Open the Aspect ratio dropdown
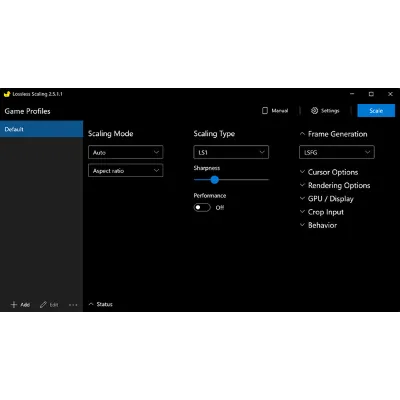400x400 pixels. 126,171
